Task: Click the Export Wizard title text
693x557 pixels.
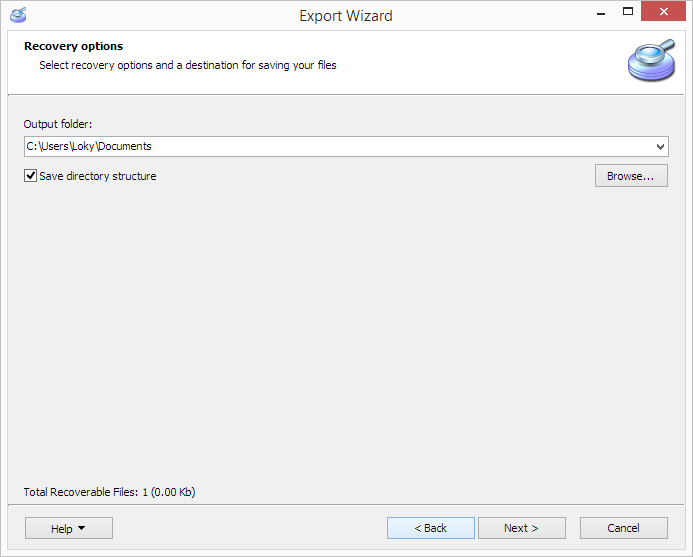Action: click(x=346, y=16)
